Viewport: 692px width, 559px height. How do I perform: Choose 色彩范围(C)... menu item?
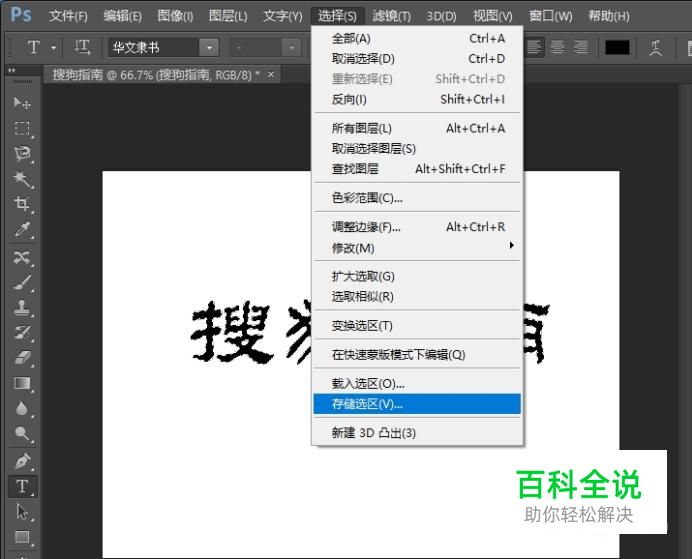(417, 198)
